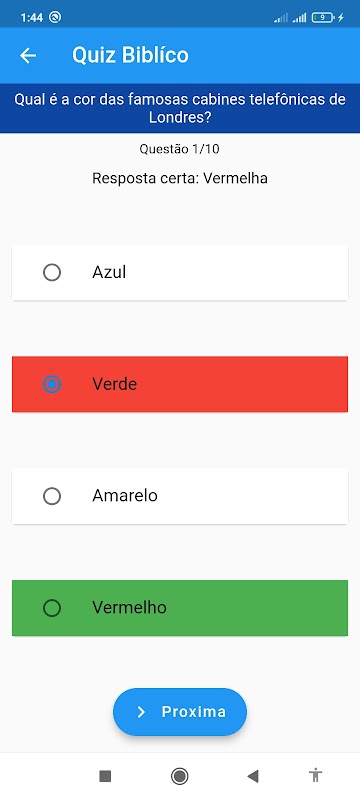Screen dimensions: 360x800
Task: Tap the accessibility person icon
Action: tap(316, 776)
